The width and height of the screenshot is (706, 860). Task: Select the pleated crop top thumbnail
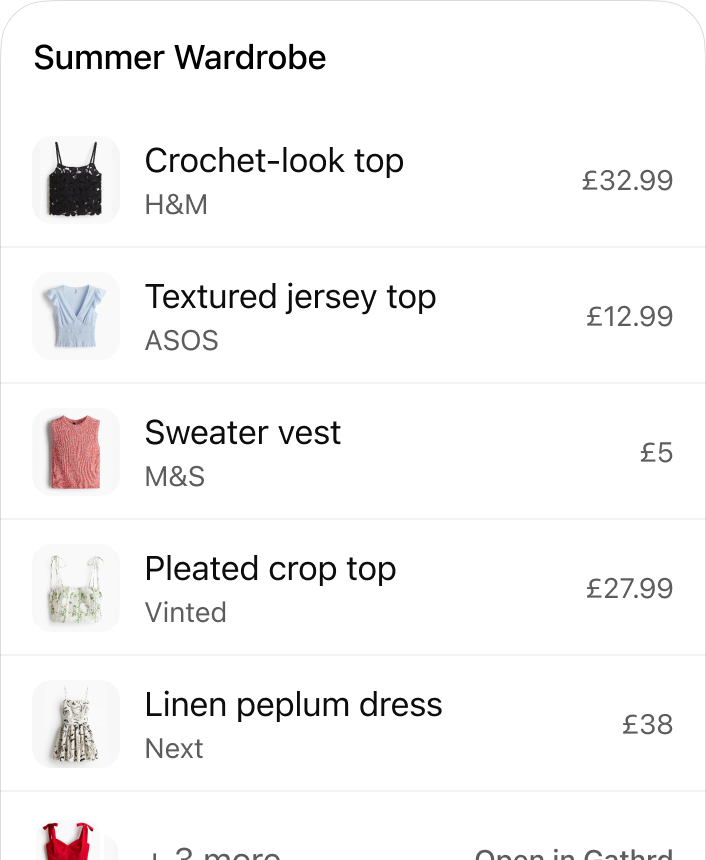tap(76, 588)
